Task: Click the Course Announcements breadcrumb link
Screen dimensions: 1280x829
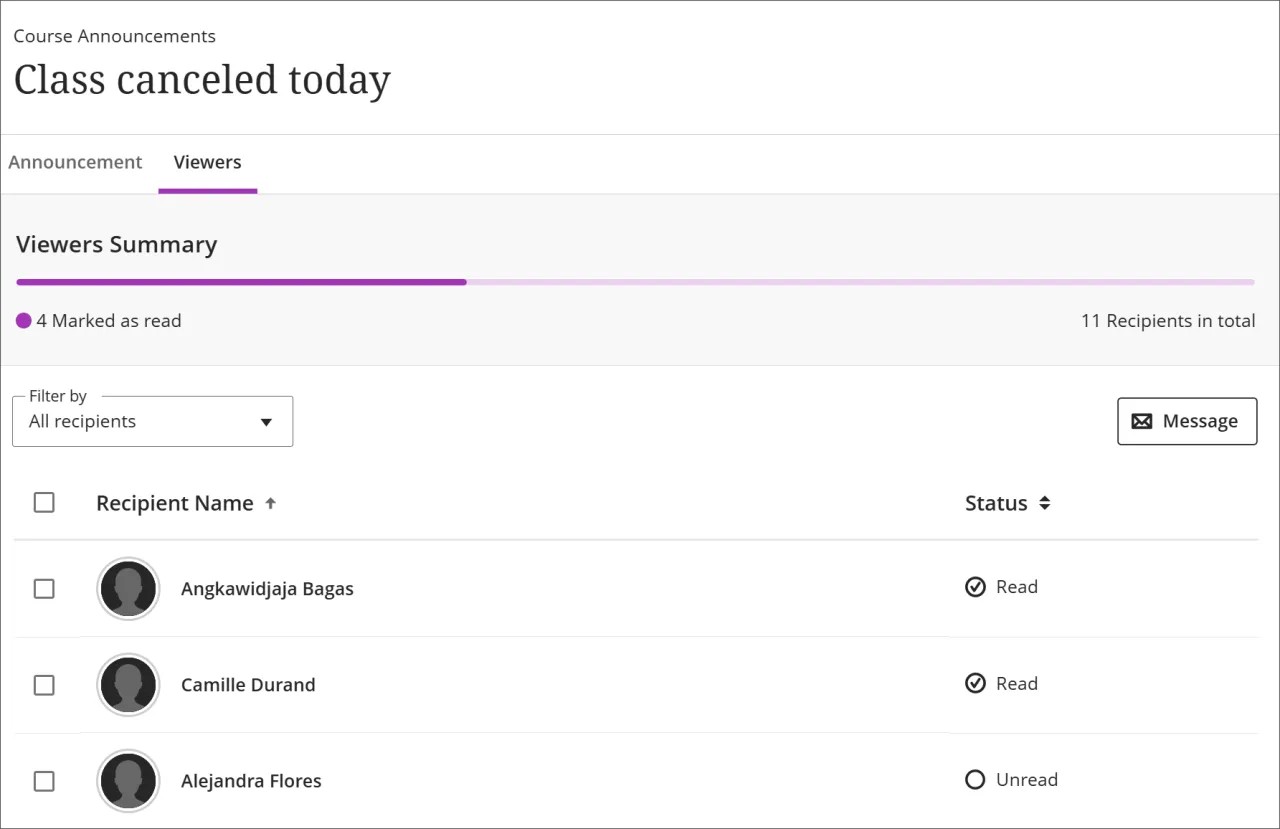Action: tap(114, 36)
